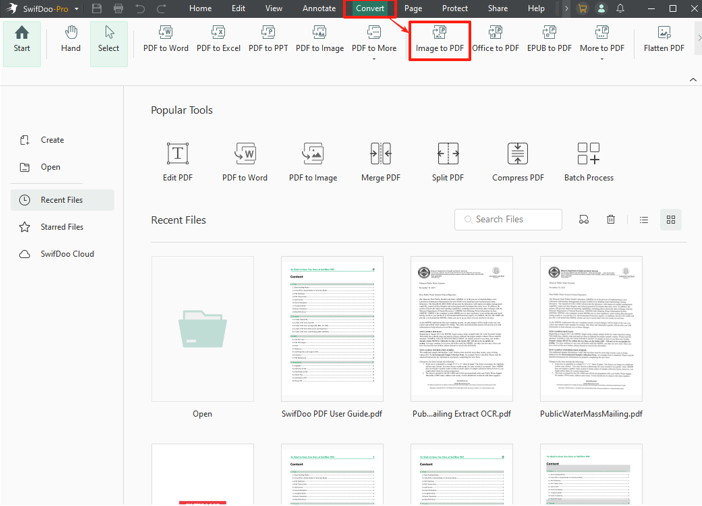Click the Flatten PDF tool
Image resolution: width=702 pixels, height=506 pixels.
[664, 40]
